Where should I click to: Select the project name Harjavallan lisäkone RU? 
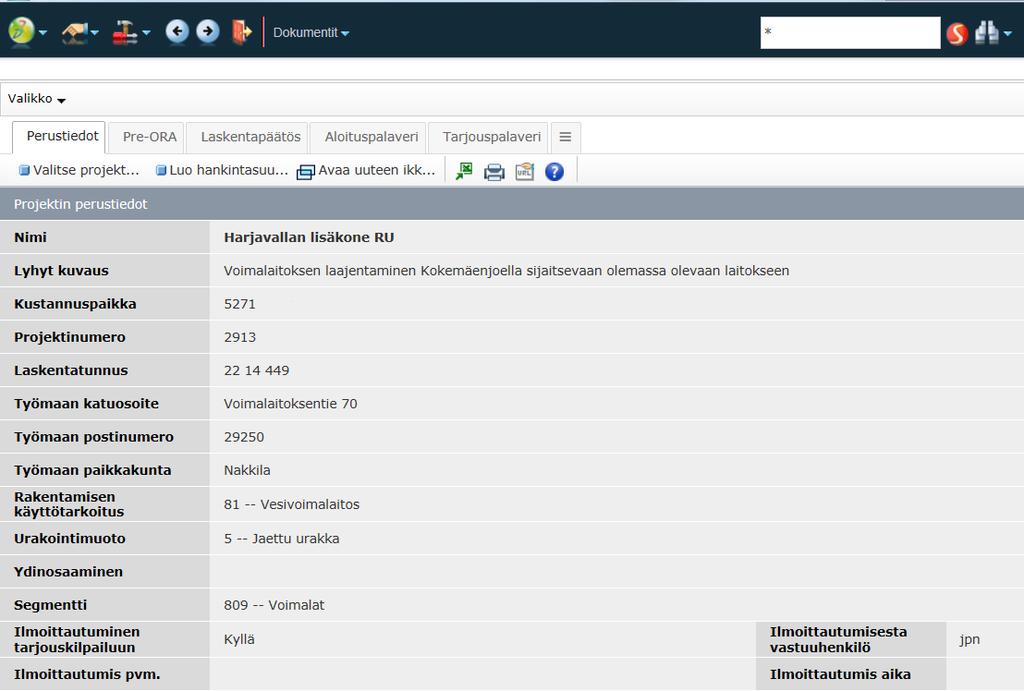pos(309,237)
